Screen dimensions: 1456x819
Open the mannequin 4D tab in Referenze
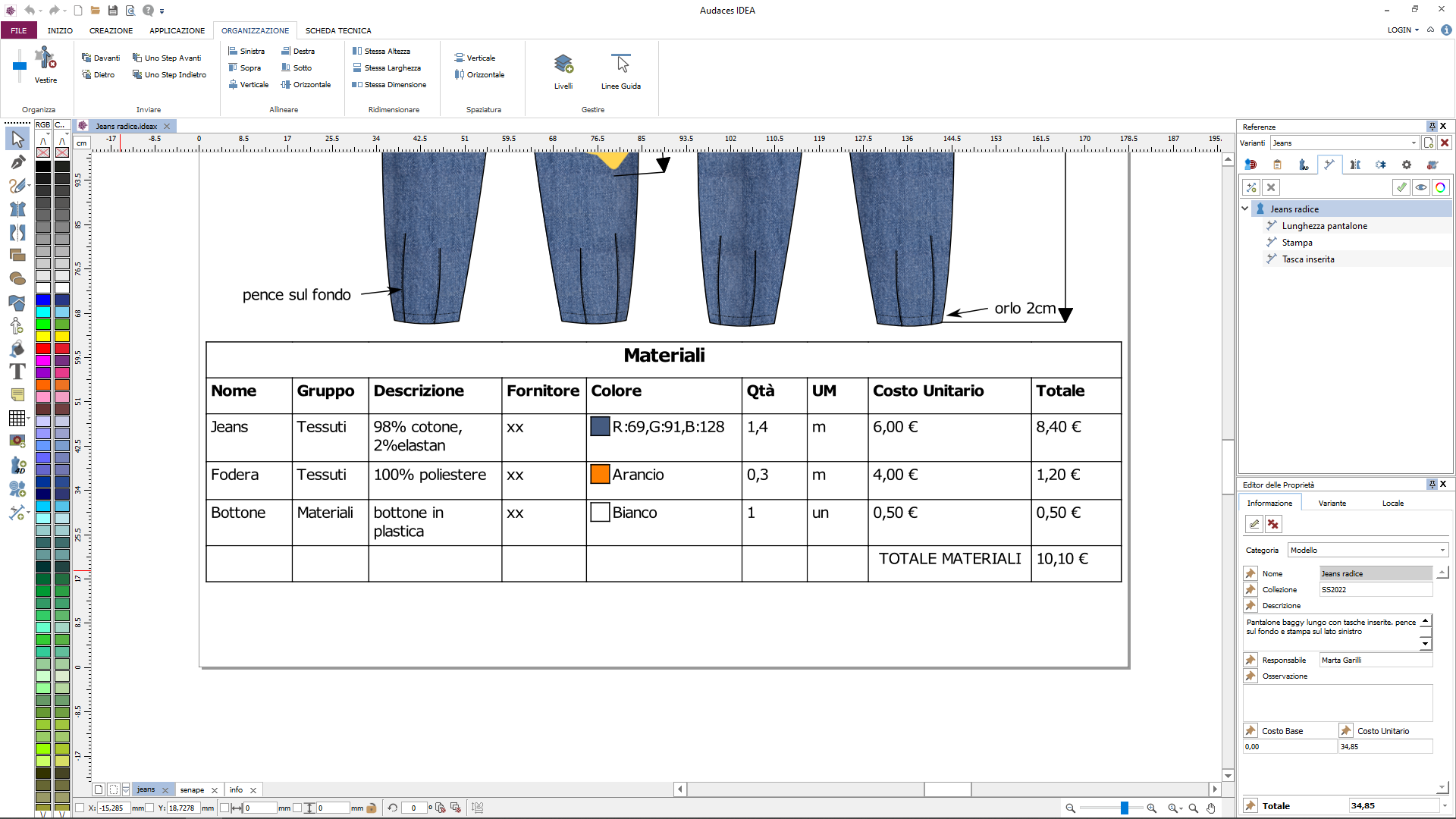click(x=1303, y=165)
